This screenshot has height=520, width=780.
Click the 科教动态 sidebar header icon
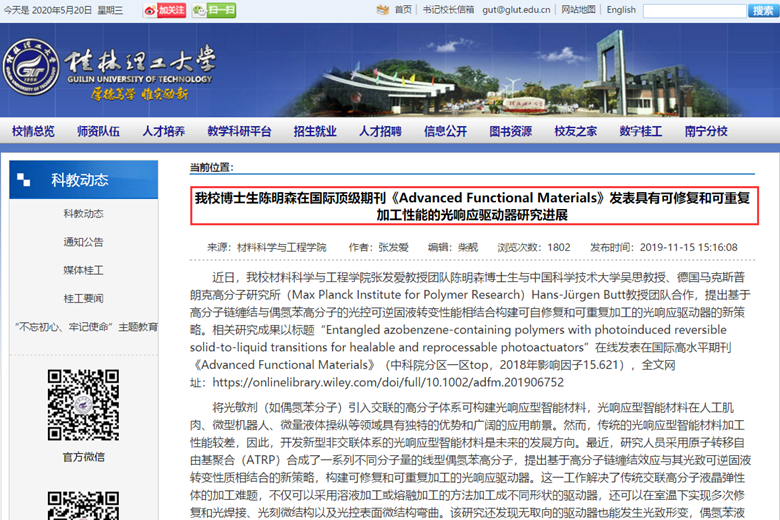pos(31,180)
